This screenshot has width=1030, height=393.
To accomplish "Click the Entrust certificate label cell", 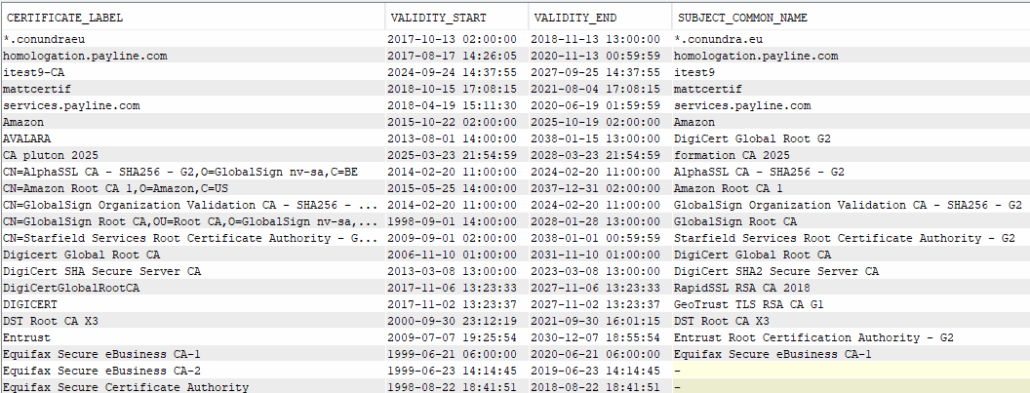I will pos(192,337).
